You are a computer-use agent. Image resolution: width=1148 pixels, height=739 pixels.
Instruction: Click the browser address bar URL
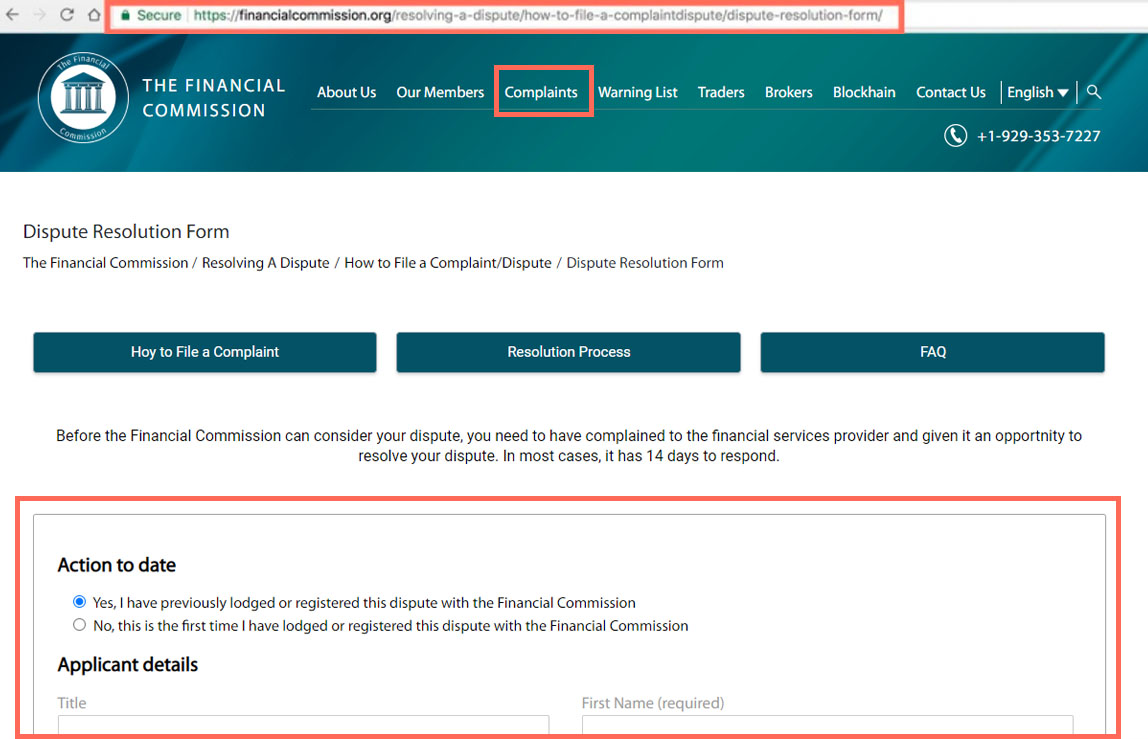click(x=538, y=16)
